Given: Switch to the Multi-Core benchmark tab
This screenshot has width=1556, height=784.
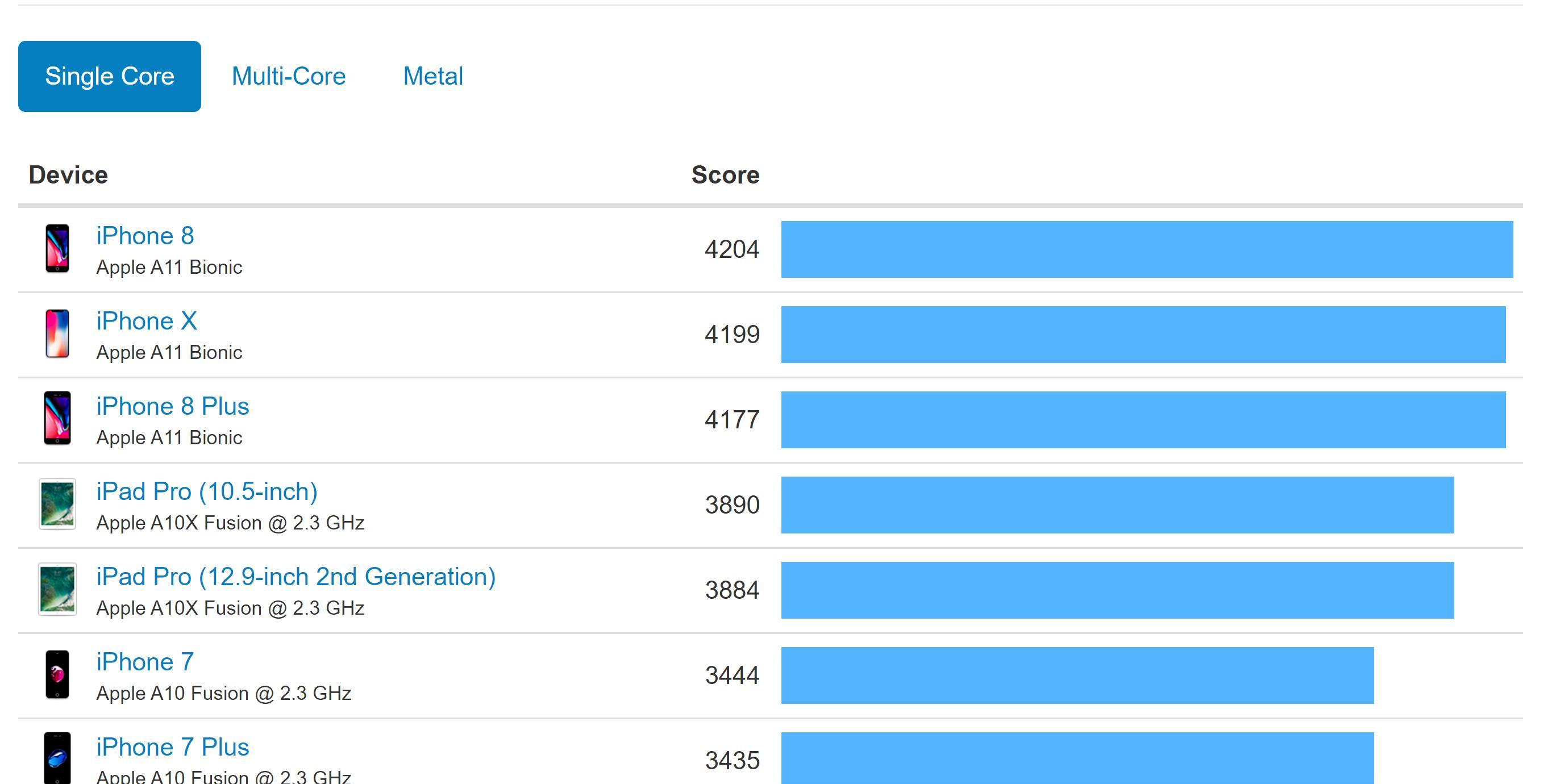Looking at the screenshot, I should pyautogui.click(x=289, y=75).
